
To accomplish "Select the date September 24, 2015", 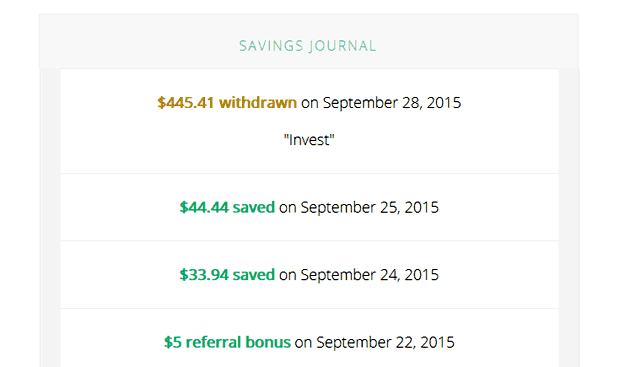I will point(370,275).
